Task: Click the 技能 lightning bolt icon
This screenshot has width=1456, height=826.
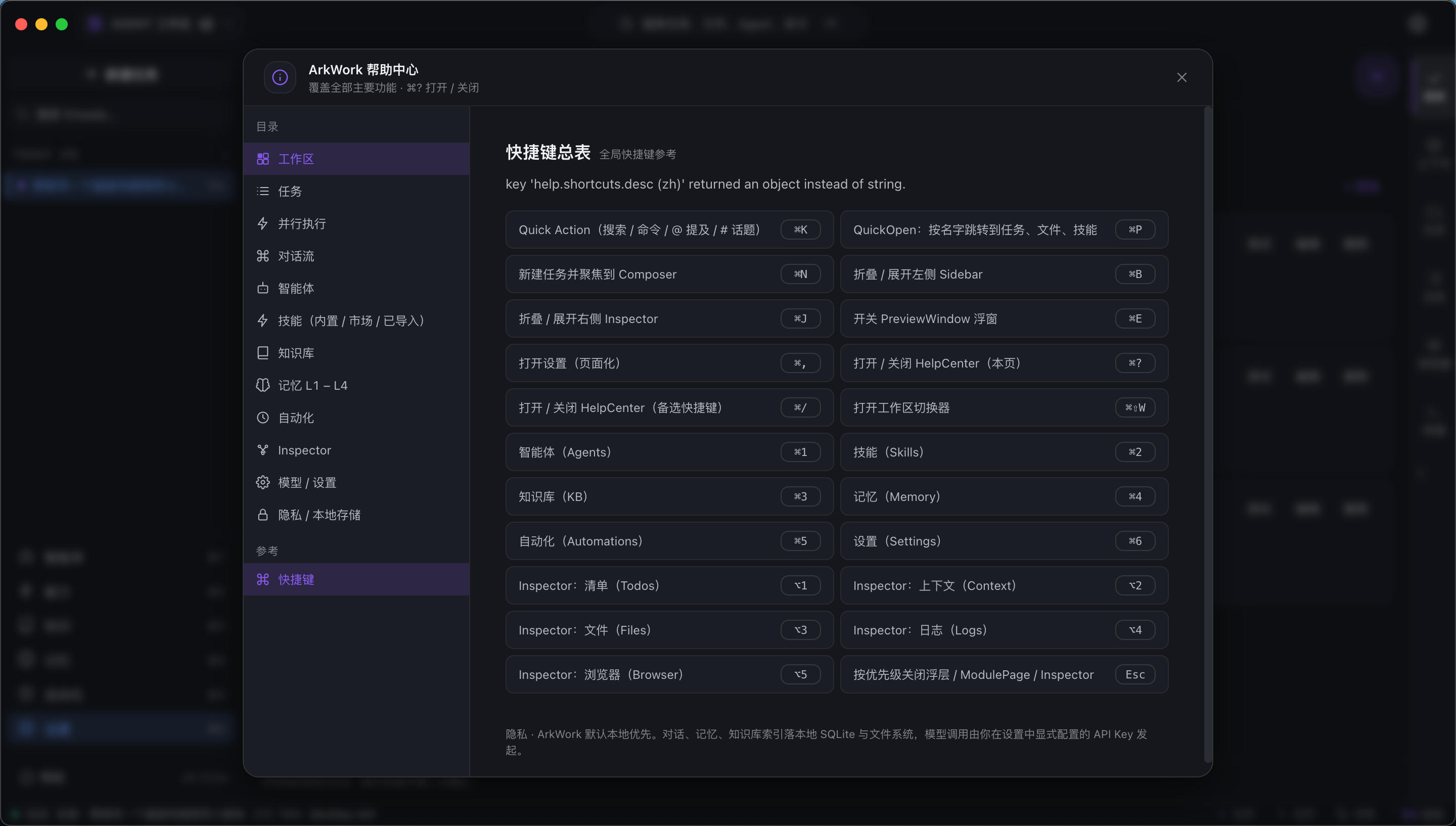Action: pyautogui.click(x=262, y=320)
